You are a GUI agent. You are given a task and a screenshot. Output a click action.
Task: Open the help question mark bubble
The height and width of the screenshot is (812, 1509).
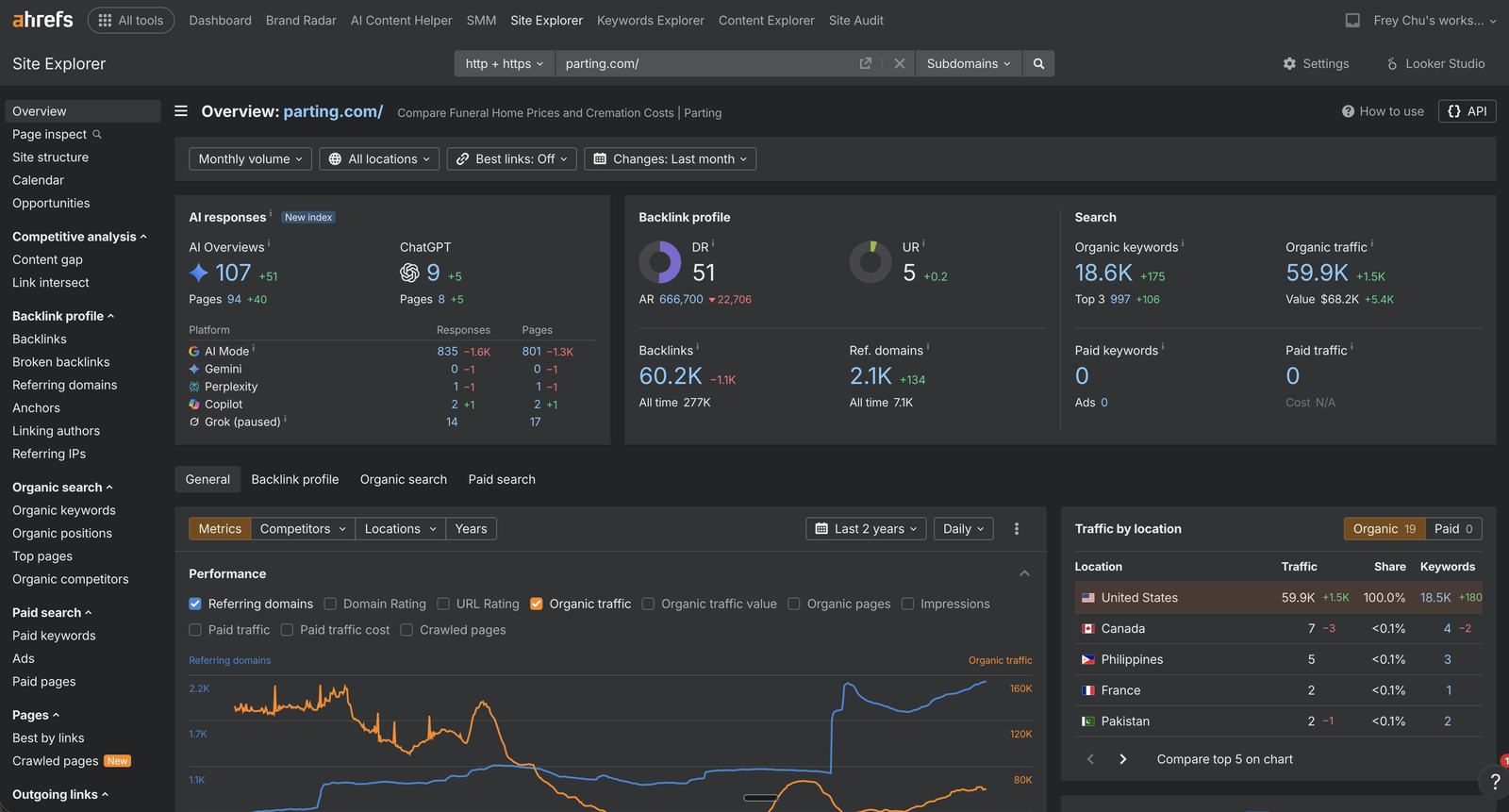(x=1495, y=781)
